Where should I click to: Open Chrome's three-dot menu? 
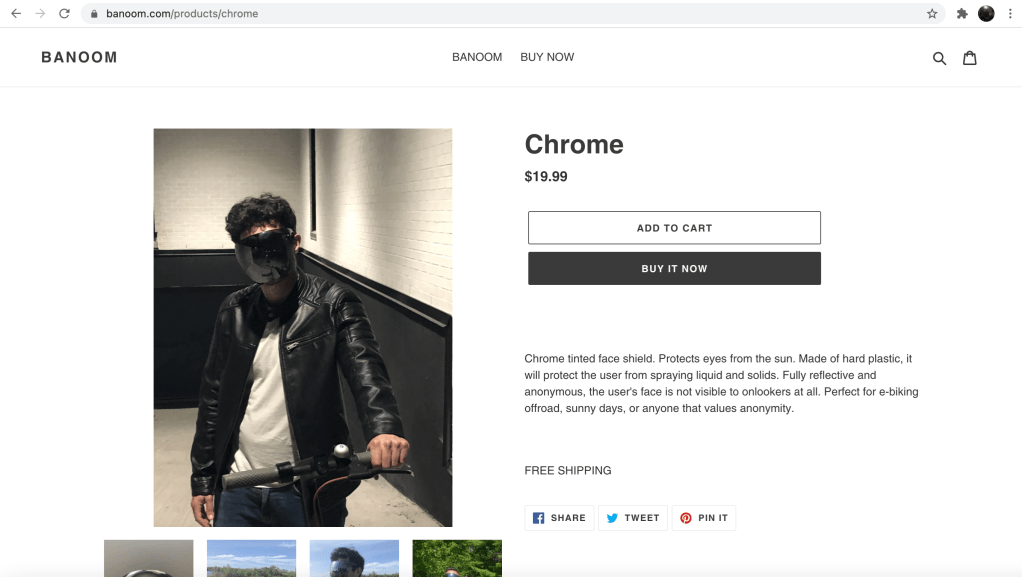[x=1010, y=14]
